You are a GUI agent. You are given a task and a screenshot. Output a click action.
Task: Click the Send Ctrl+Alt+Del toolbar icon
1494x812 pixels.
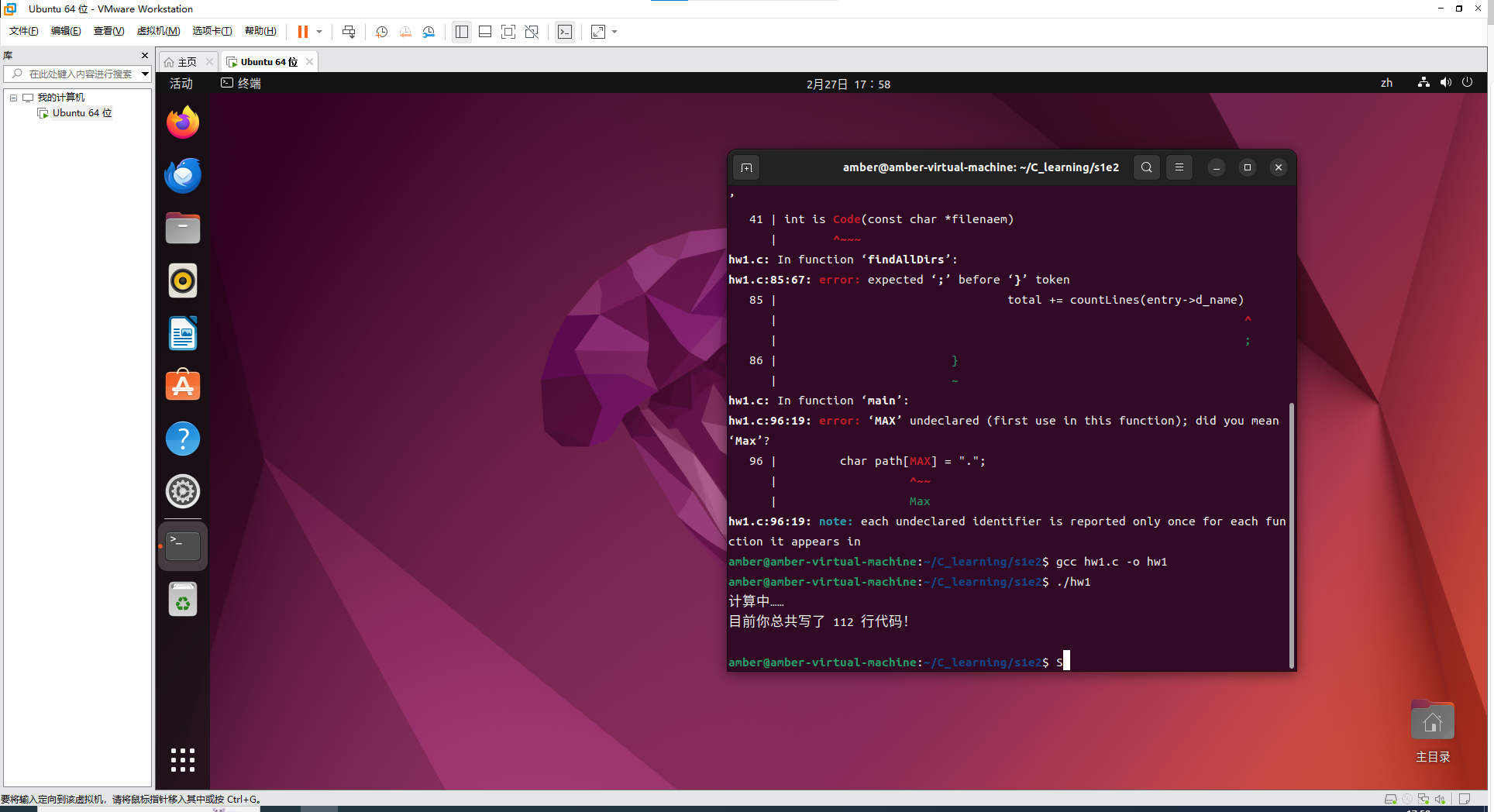349,32
